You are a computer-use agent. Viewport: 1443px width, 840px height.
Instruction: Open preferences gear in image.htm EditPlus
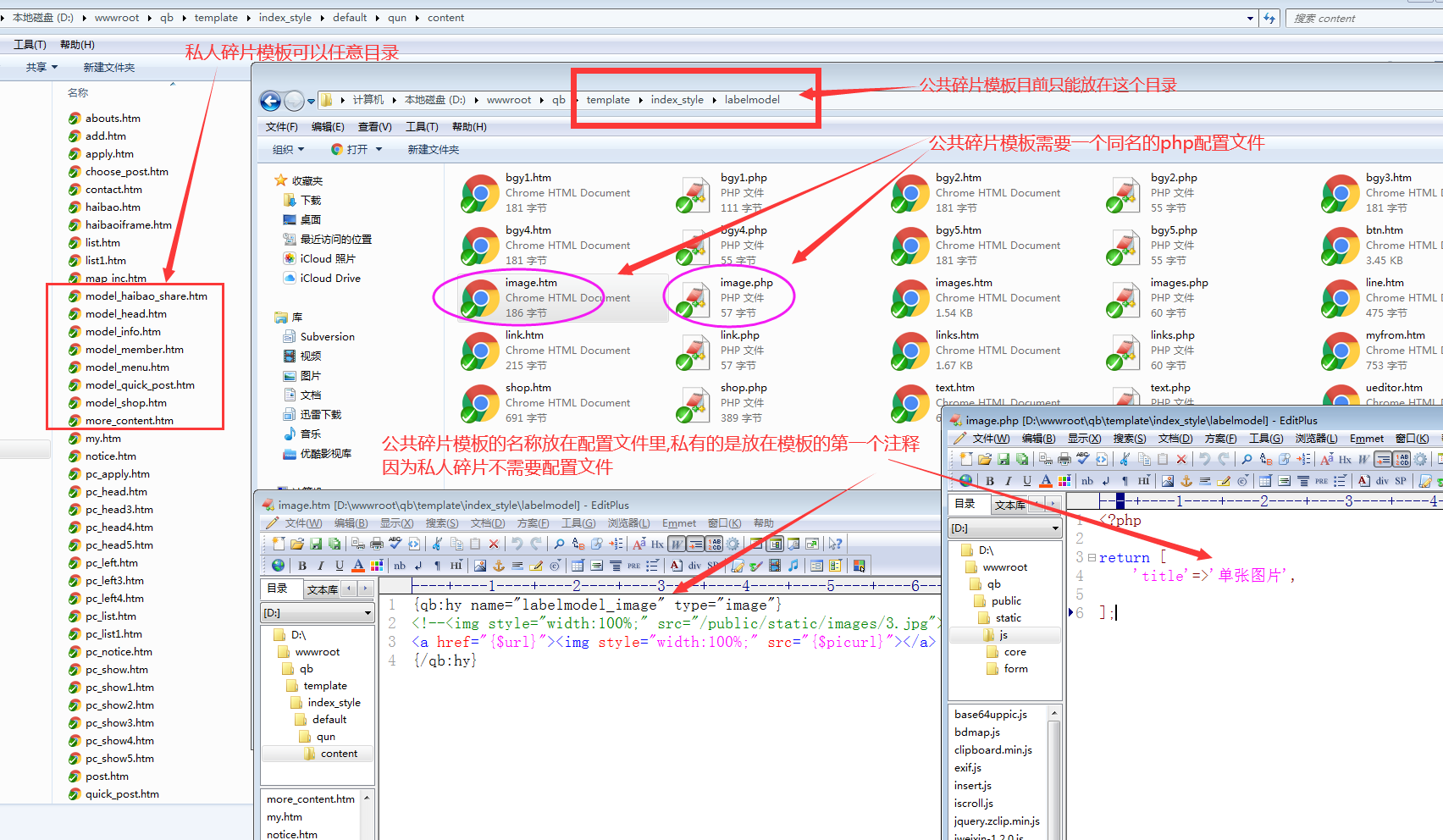coord(733,544)
